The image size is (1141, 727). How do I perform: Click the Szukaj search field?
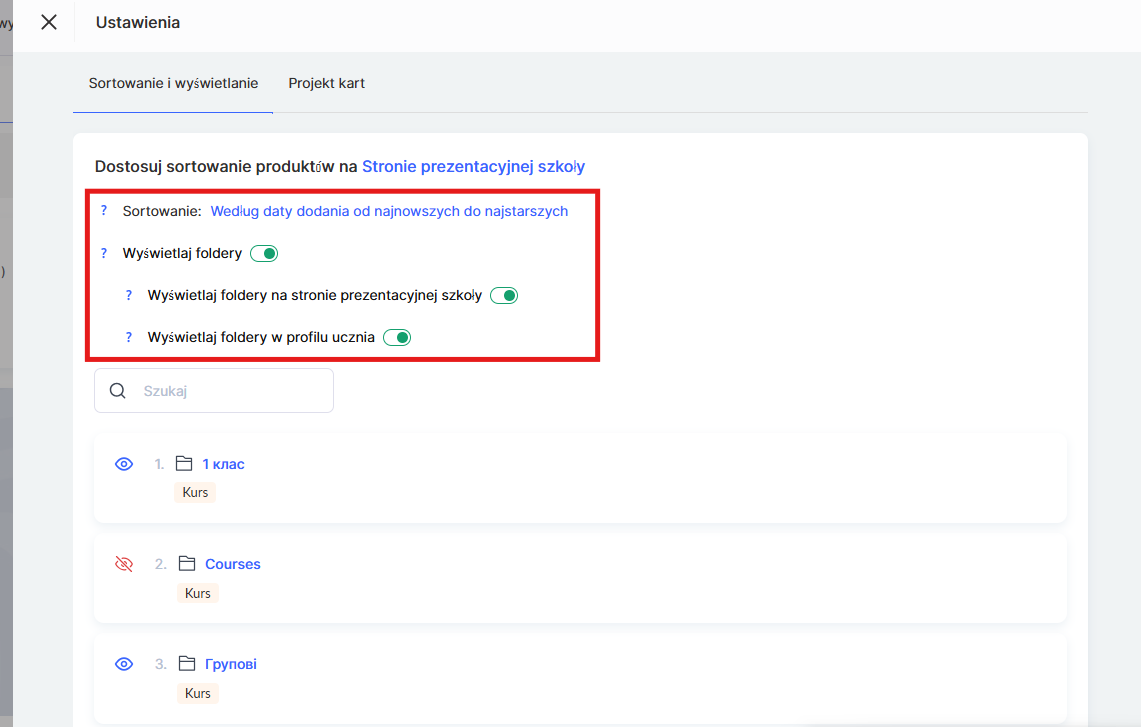click(230, 391)
